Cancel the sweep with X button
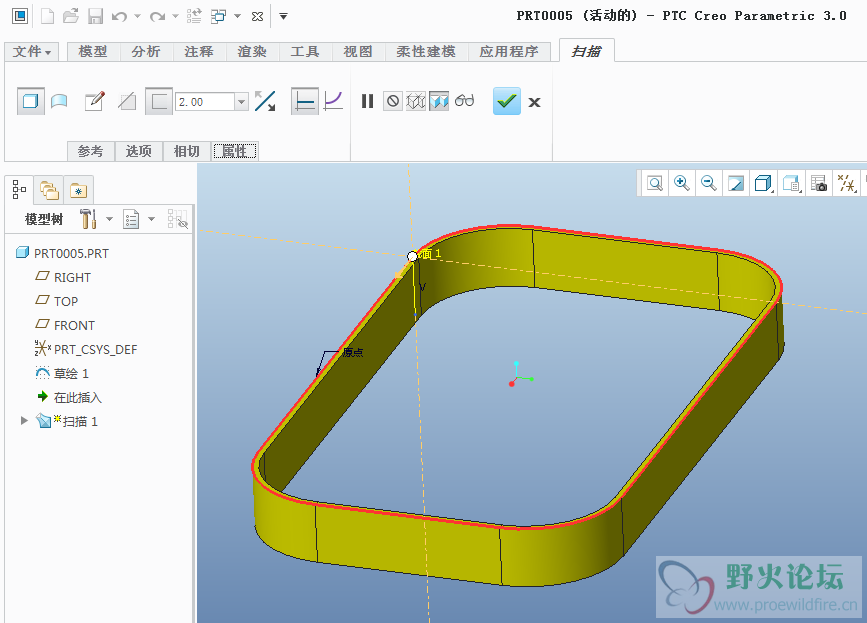The height and width of the screenshot is (623, 867). [534, 102]
